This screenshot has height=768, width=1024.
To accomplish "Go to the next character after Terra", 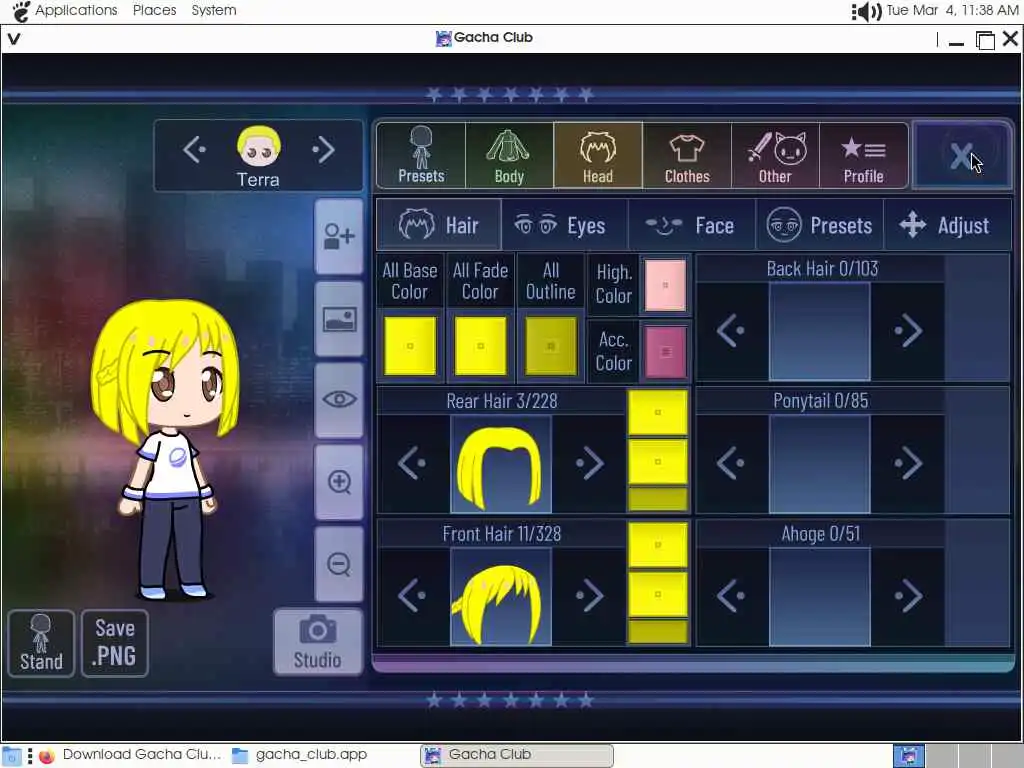I will (323, 150).
